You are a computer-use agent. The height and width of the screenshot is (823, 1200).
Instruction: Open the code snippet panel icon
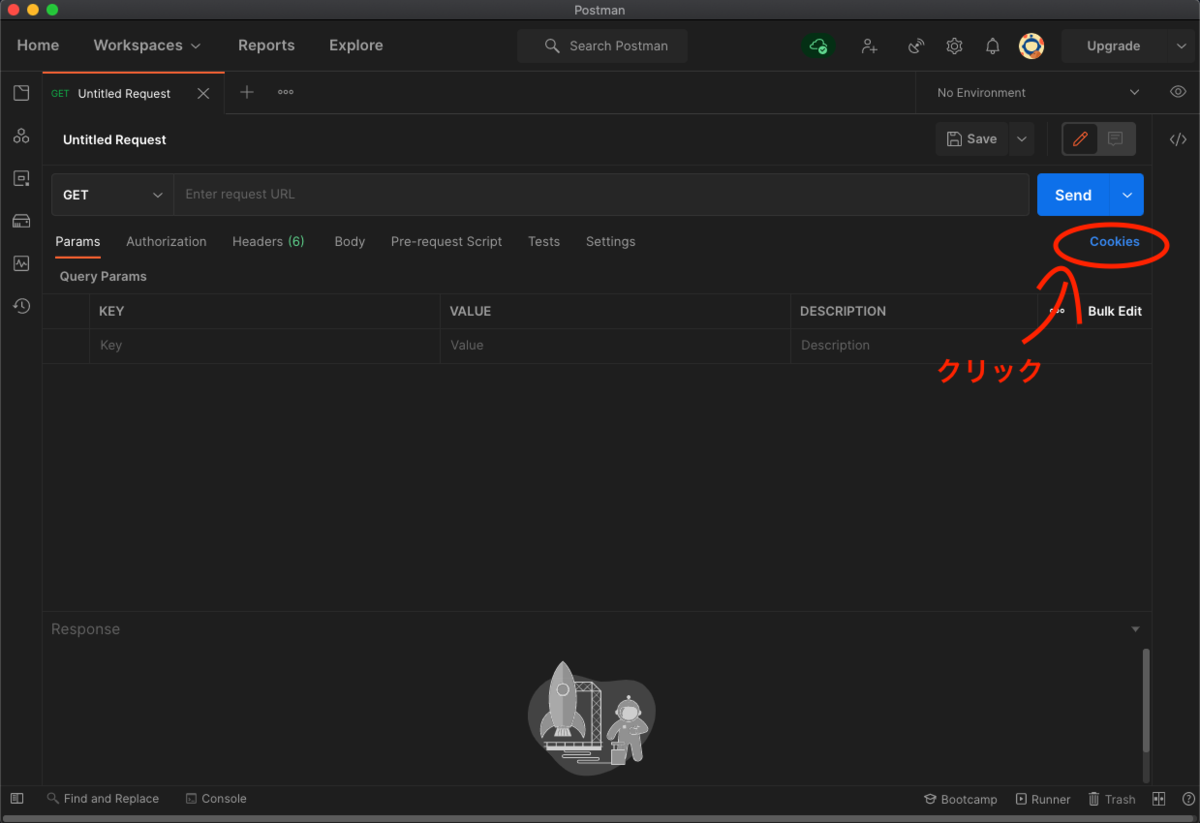pos(1178,140)
